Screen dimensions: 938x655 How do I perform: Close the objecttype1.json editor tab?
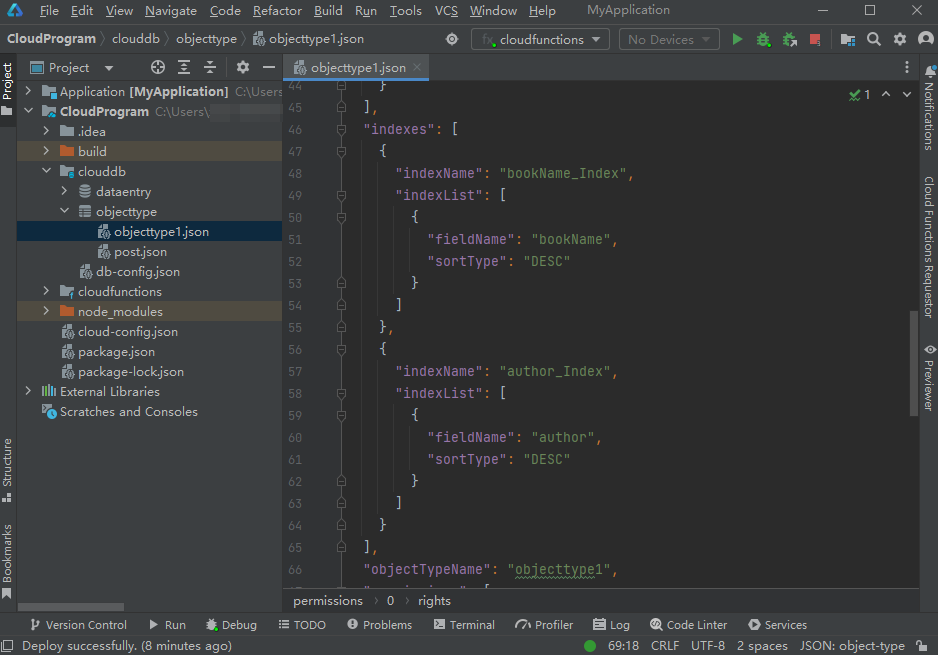click(x=417, y=68)
